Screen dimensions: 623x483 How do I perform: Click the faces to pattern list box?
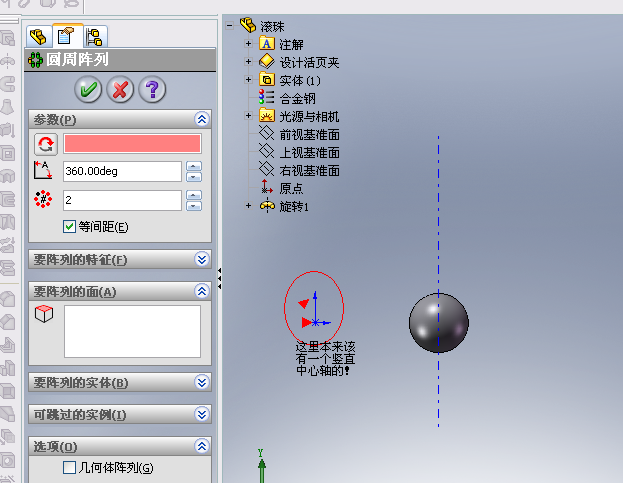[x=132, y=331]
